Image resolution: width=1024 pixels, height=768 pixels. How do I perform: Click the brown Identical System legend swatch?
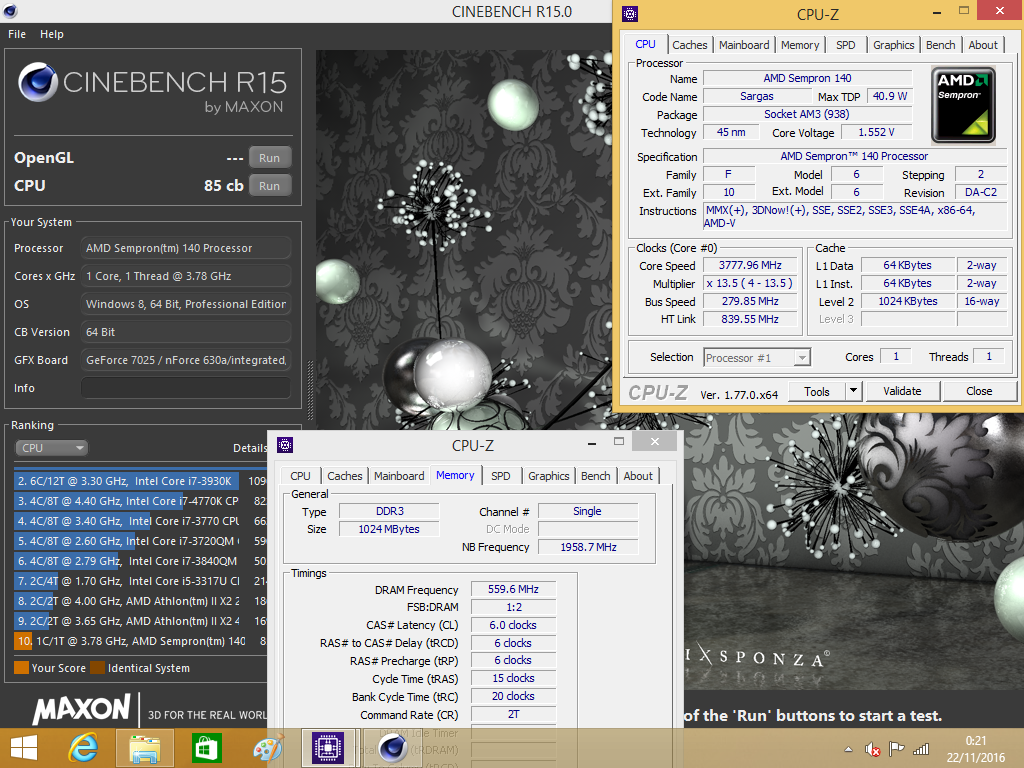click(x=97, y=667)
